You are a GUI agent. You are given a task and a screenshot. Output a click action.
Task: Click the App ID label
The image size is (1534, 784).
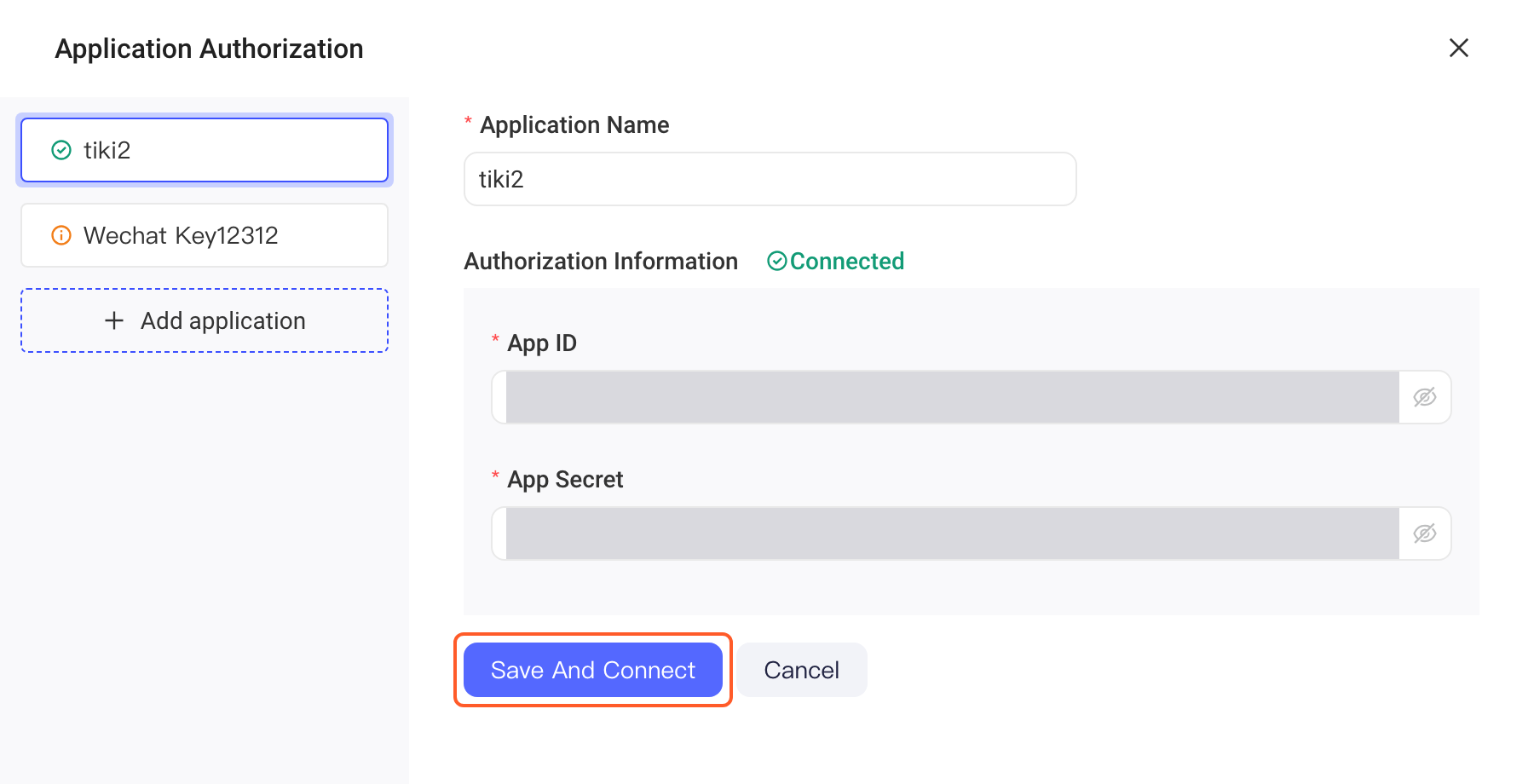(x=542, y=343)
